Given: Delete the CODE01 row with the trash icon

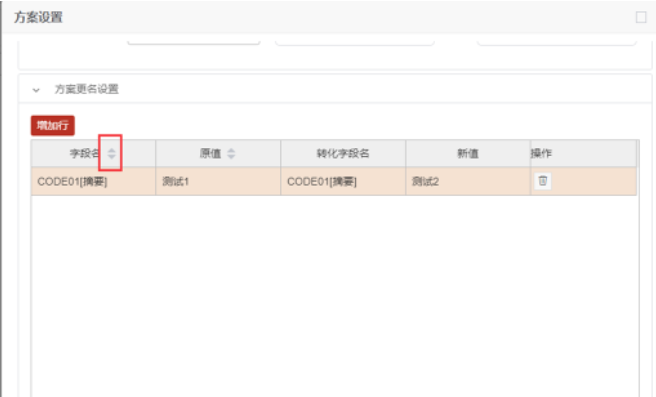Looking at the screenshot, I should click(x=543, y=181).
